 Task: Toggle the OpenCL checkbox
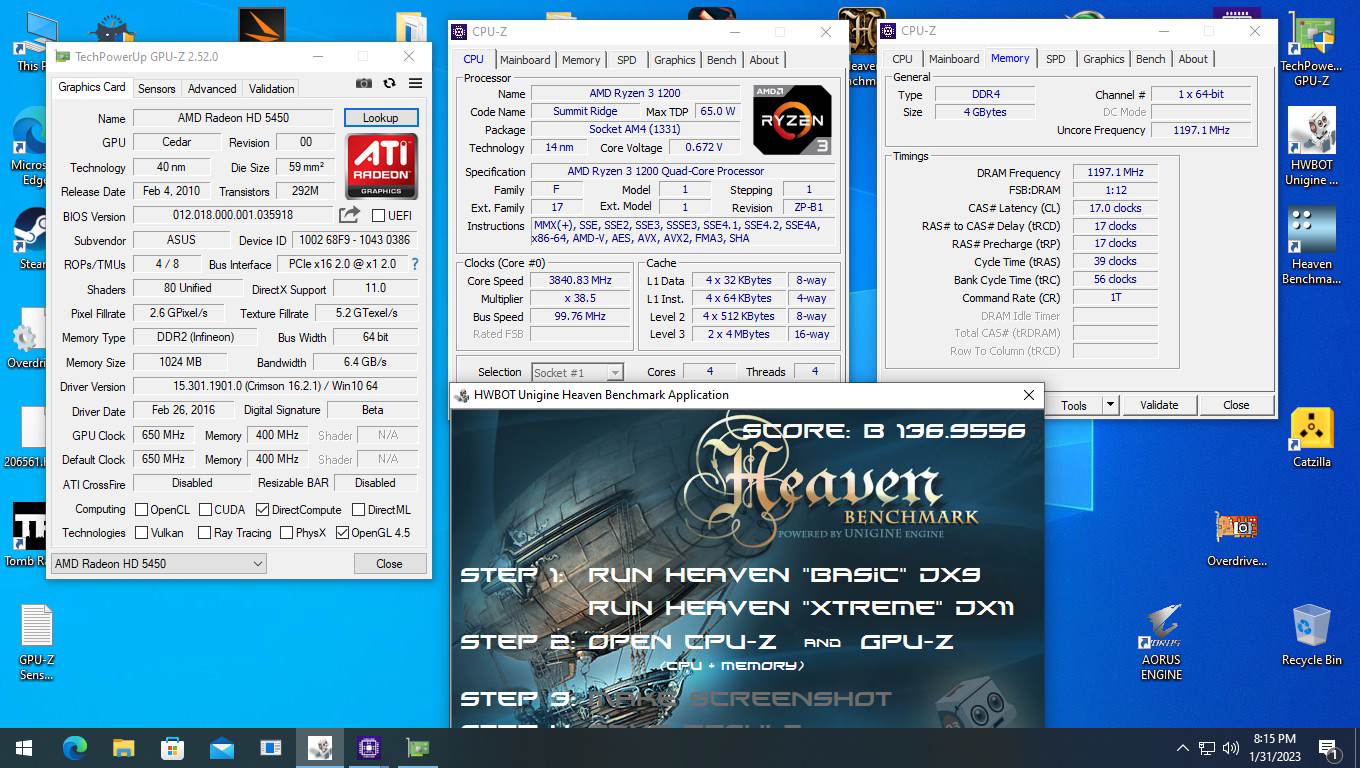pos(141,509)
